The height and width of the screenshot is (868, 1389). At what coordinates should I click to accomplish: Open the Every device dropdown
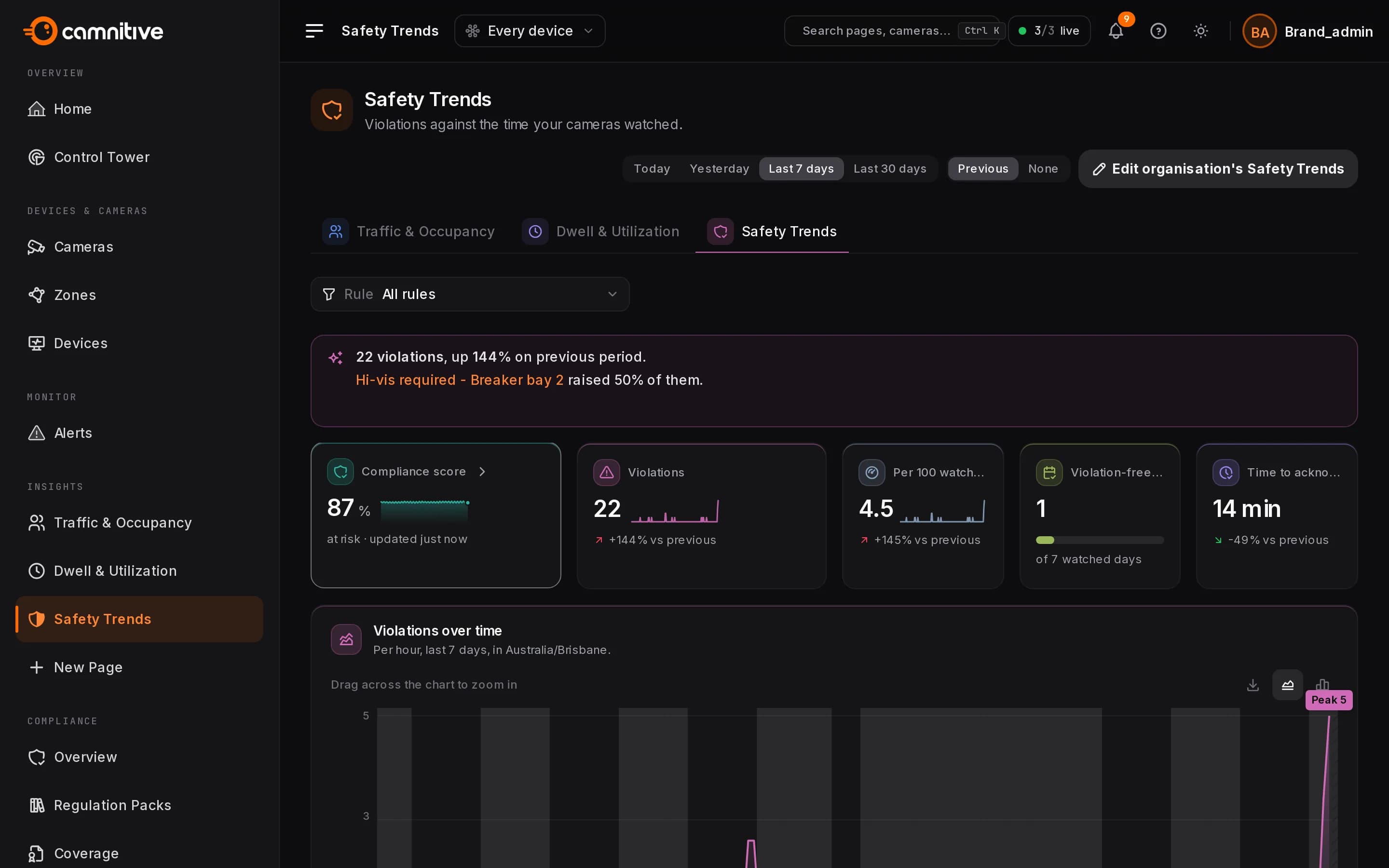tap(529, 31)
